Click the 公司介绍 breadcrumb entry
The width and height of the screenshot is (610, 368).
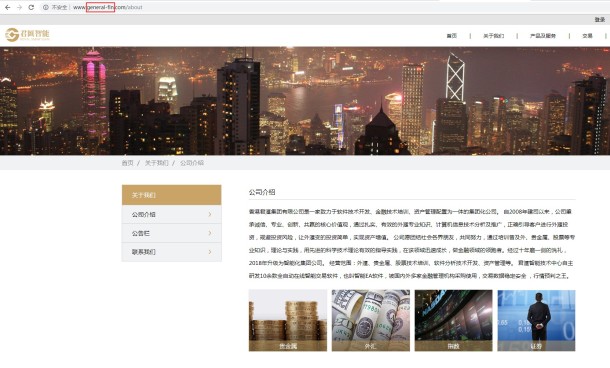191,163
